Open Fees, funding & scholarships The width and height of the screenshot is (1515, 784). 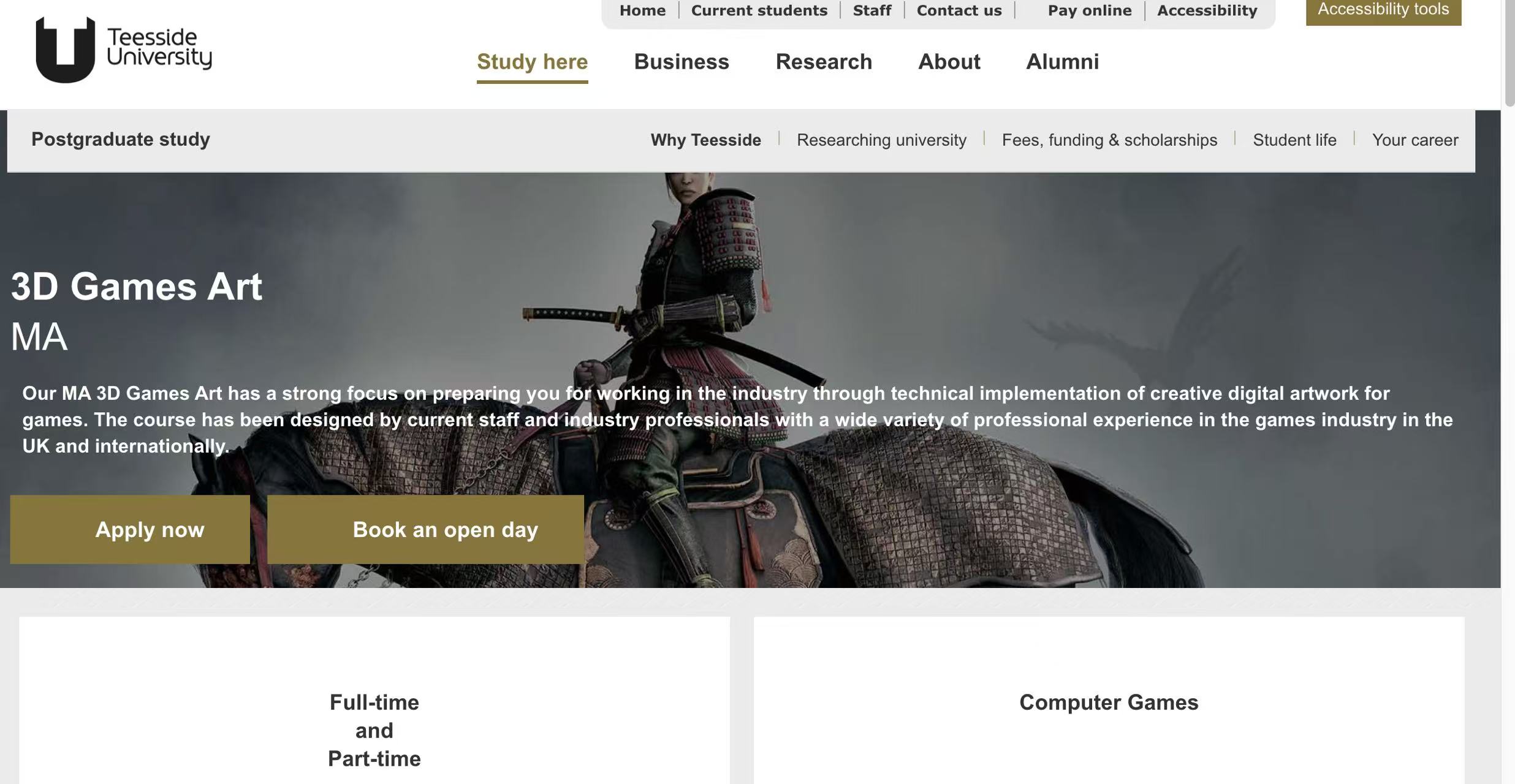[1109, 140]
